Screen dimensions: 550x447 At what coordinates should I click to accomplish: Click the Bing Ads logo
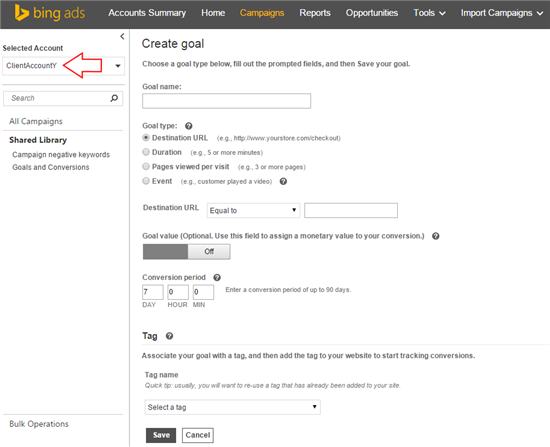pyautogui.click(x=49, y=13)
